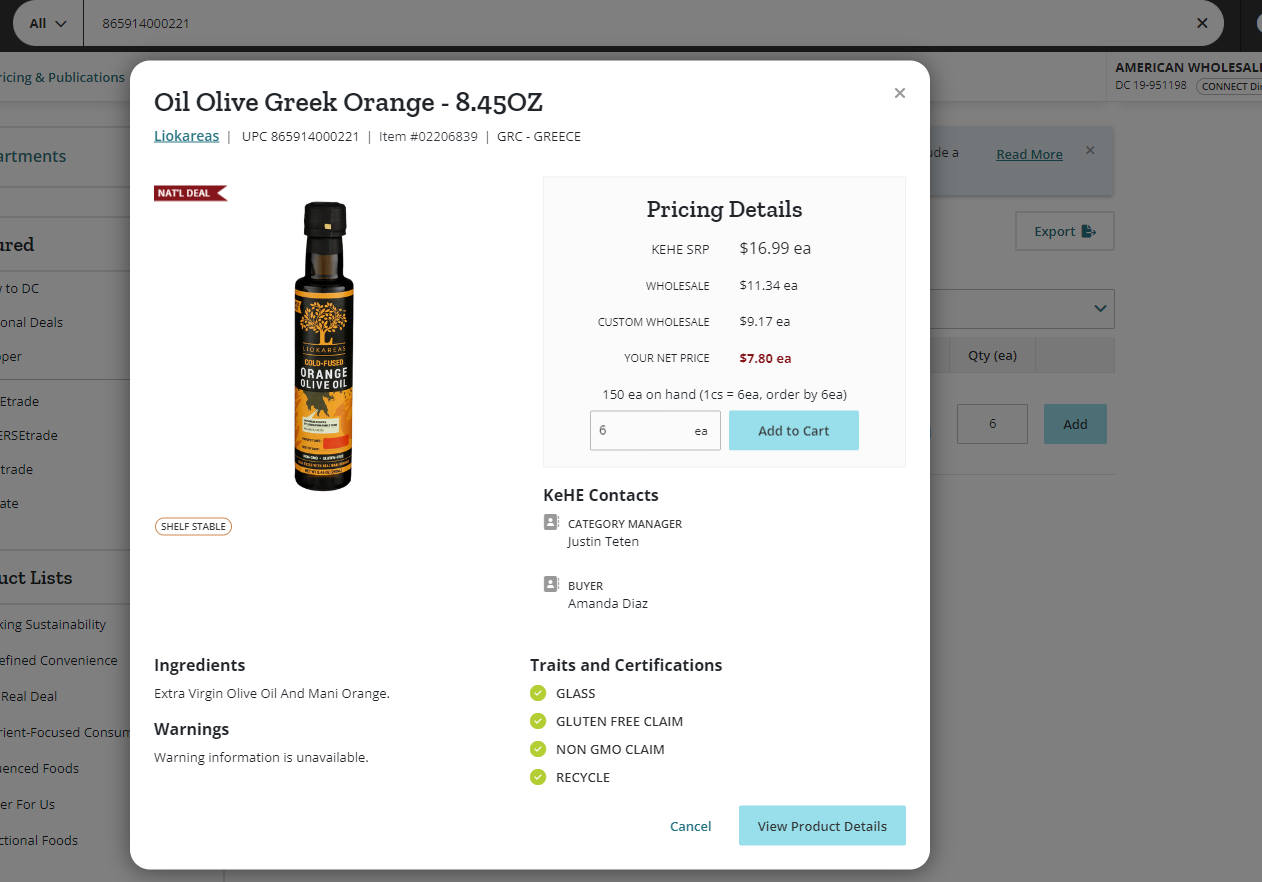Click the orange olive oil bottle image

[x=324, y=346]
